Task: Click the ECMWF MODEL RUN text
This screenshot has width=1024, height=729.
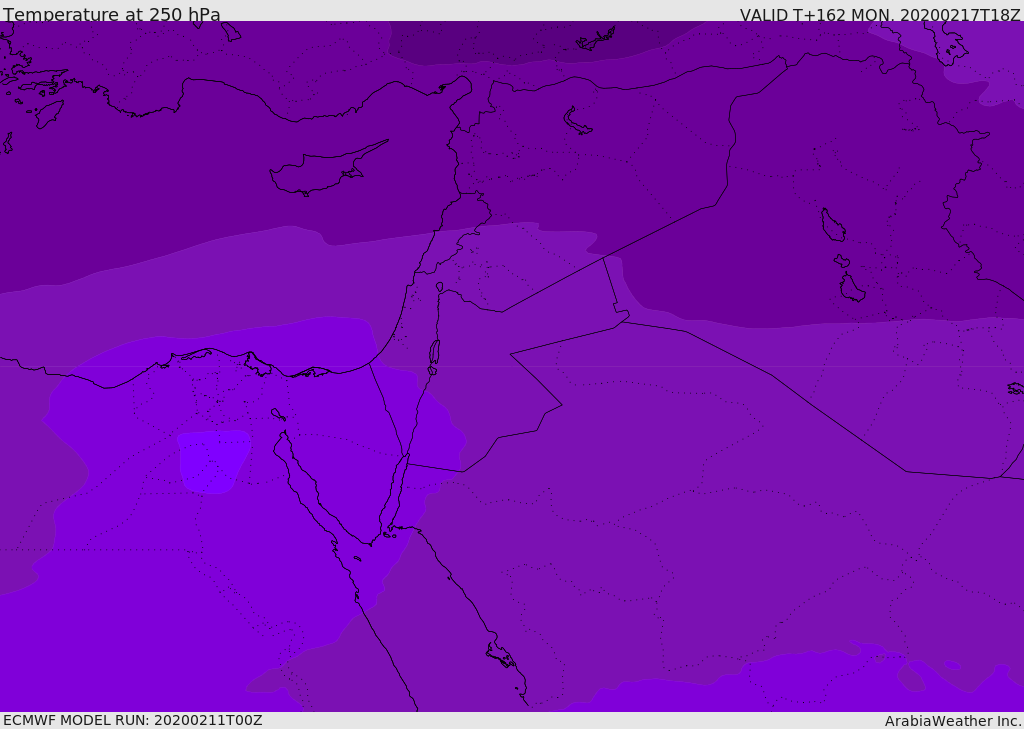Action: click(132, 720)
